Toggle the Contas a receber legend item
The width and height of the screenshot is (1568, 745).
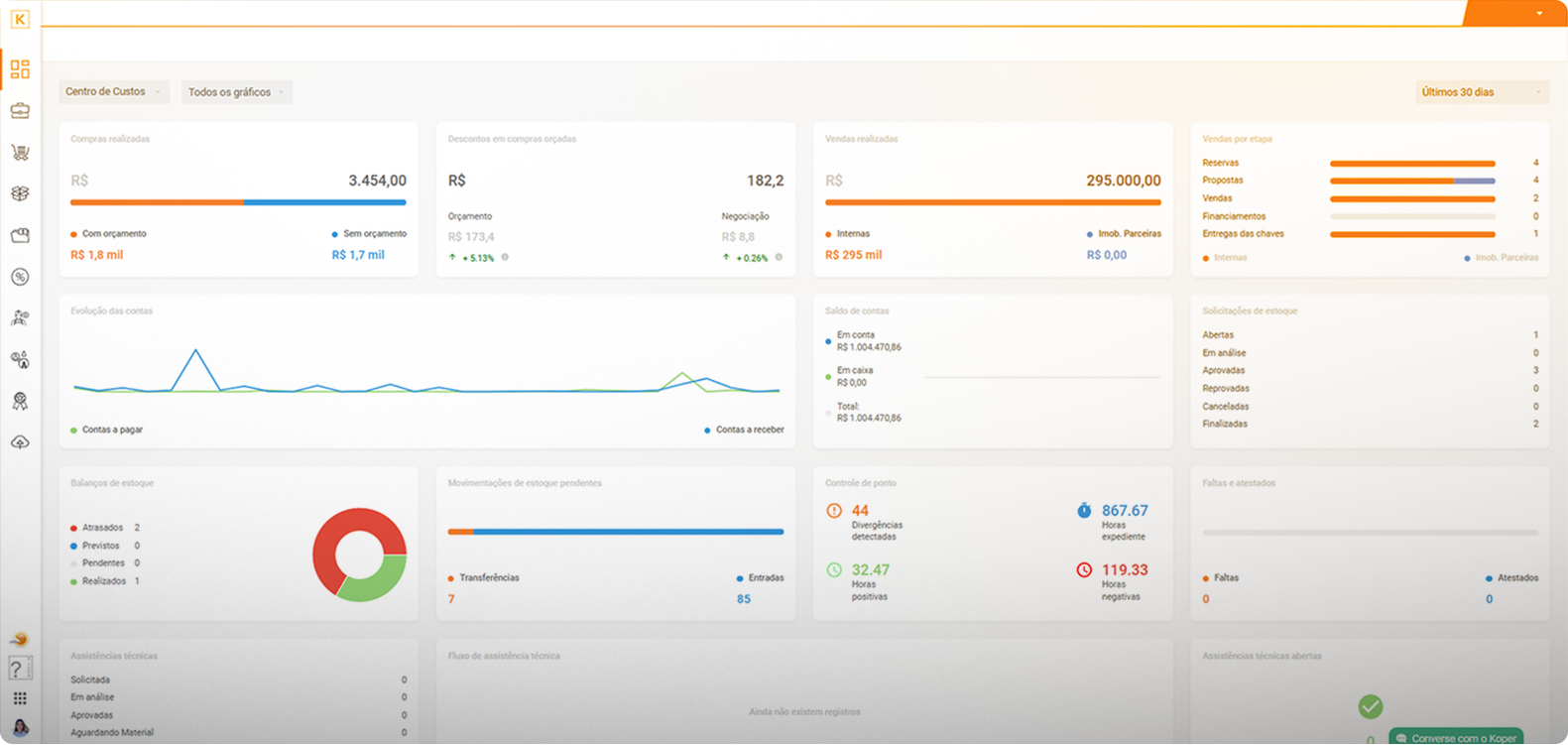point(744,430)
